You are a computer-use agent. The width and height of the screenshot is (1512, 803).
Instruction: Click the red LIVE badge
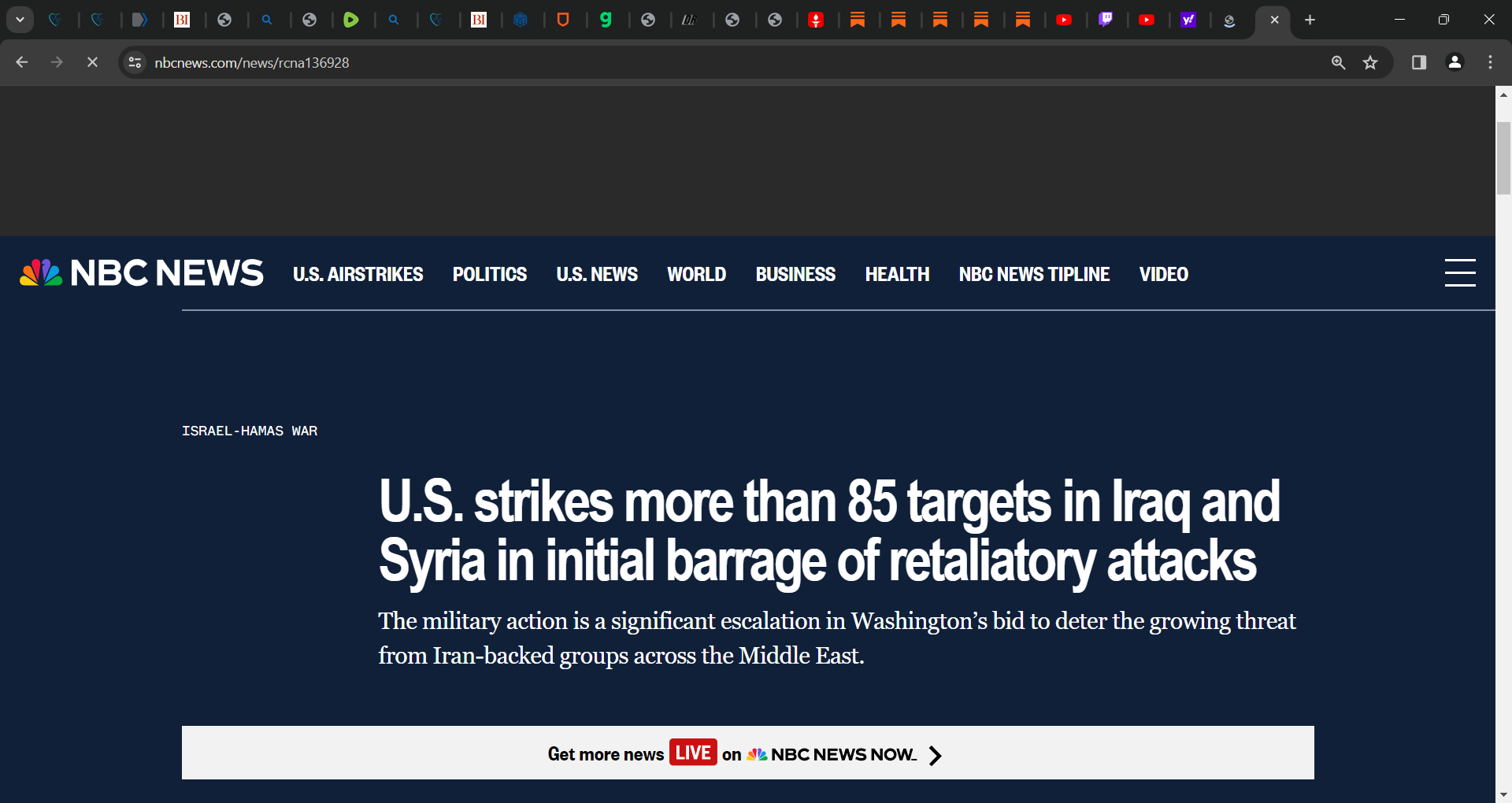[693, 753]
